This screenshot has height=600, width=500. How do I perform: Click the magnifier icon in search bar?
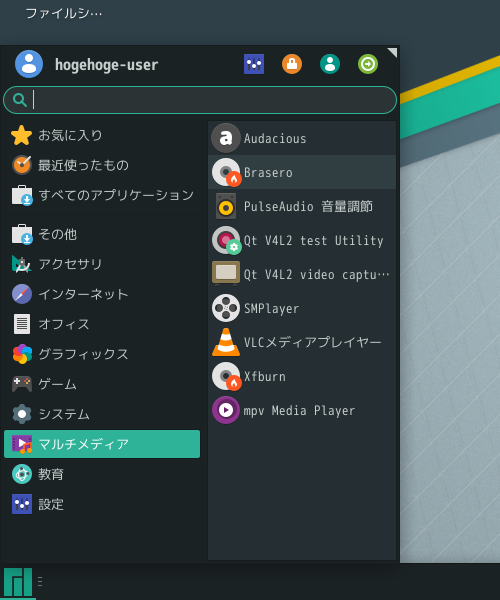click(x=20, y=100)
